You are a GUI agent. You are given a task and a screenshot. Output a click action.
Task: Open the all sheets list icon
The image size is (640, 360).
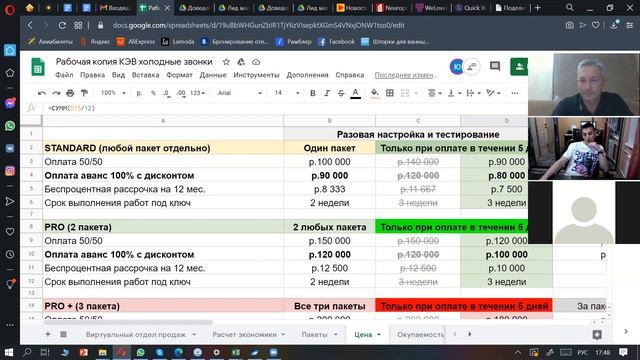[x=63, y=334]
